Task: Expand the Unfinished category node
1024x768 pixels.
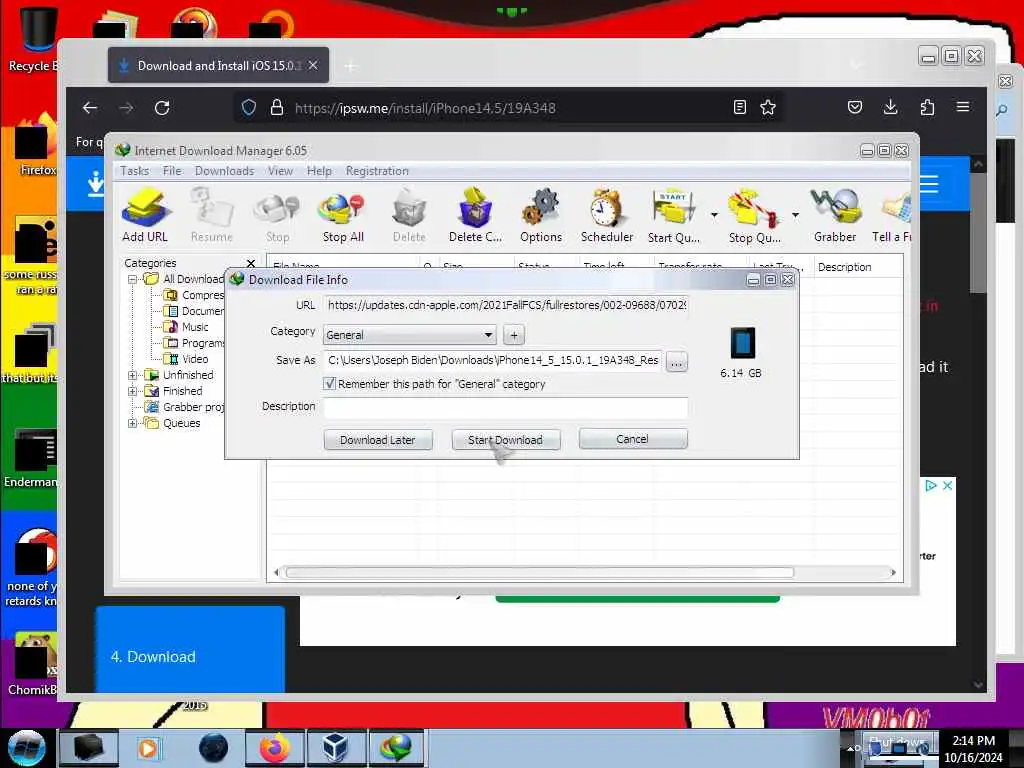Action: pos(133,376)
